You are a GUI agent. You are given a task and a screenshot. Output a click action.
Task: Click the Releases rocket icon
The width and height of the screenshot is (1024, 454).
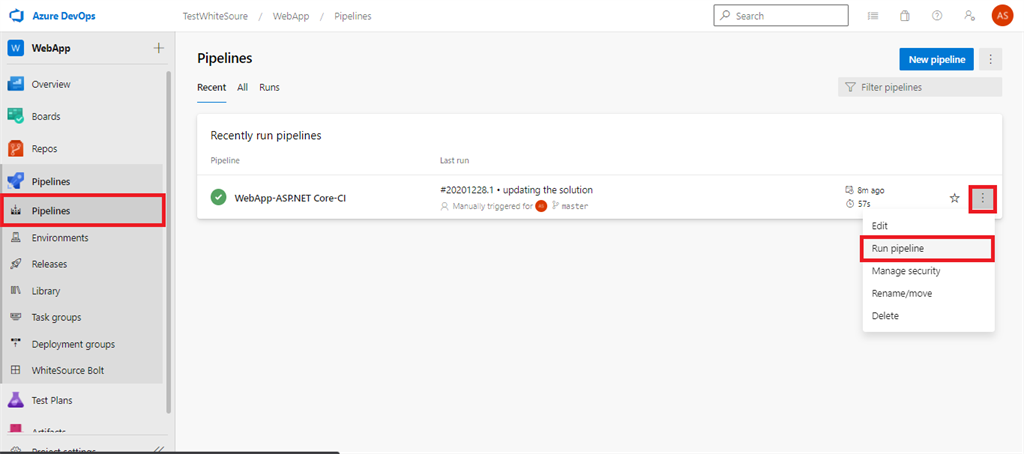pos(16,264)
